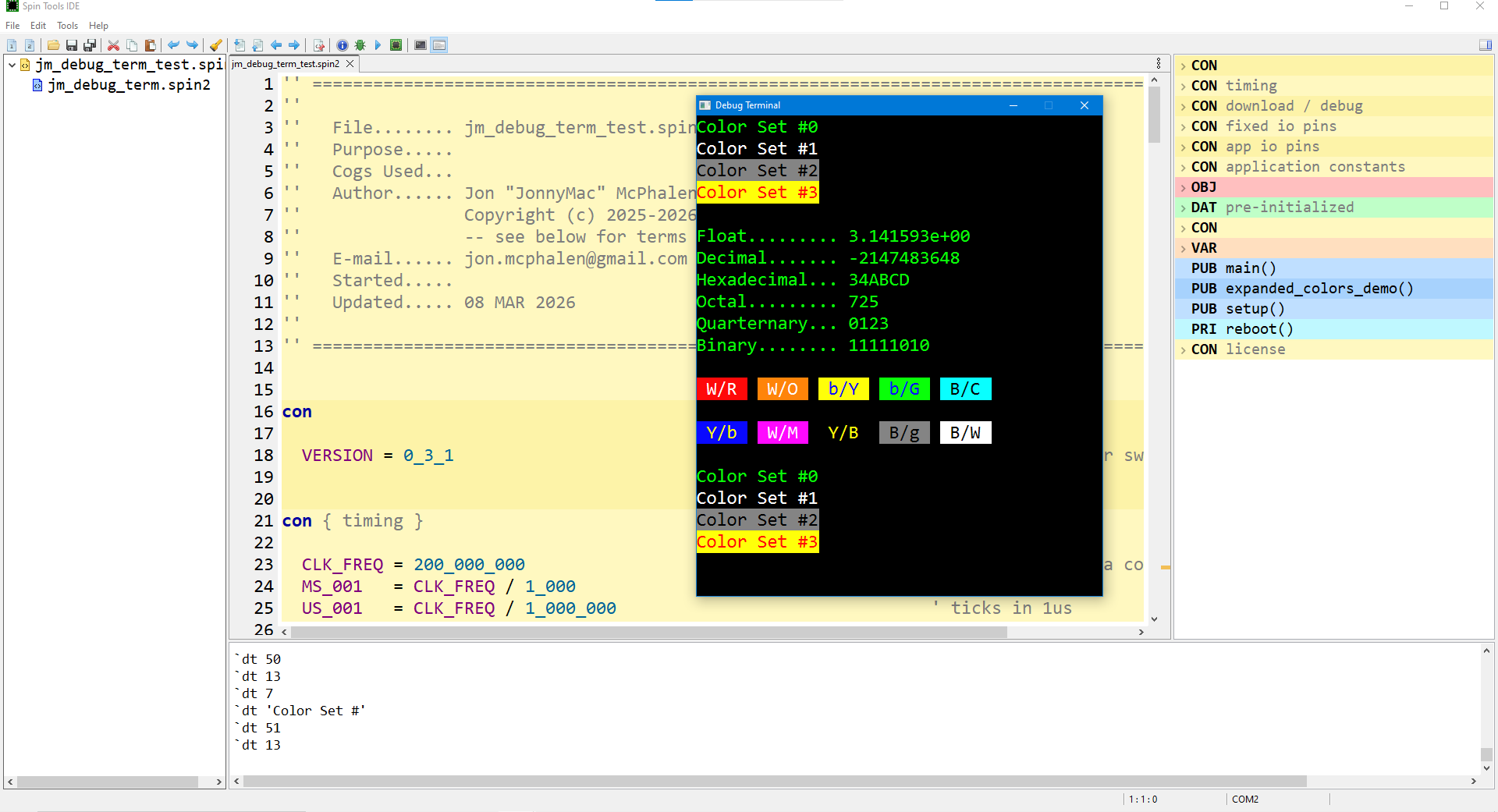Click the Undo arrow icon
Viewport: 1498px width, 812px height.
coord(173,45)
